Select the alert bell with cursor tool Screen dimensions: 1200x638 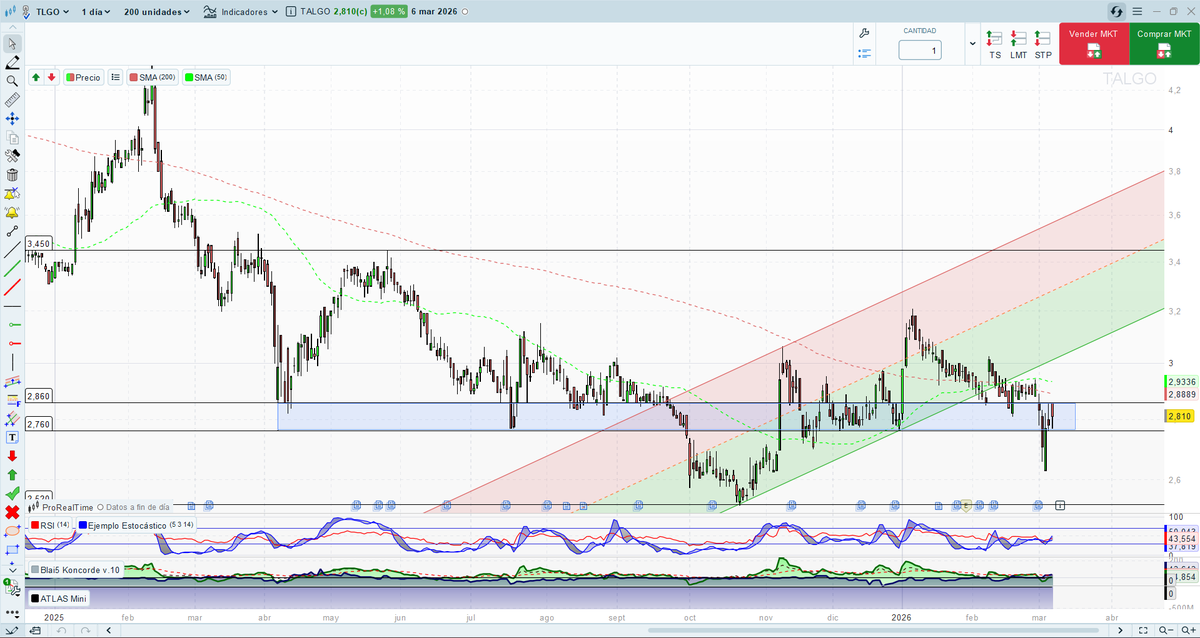(x=12, y=194)
